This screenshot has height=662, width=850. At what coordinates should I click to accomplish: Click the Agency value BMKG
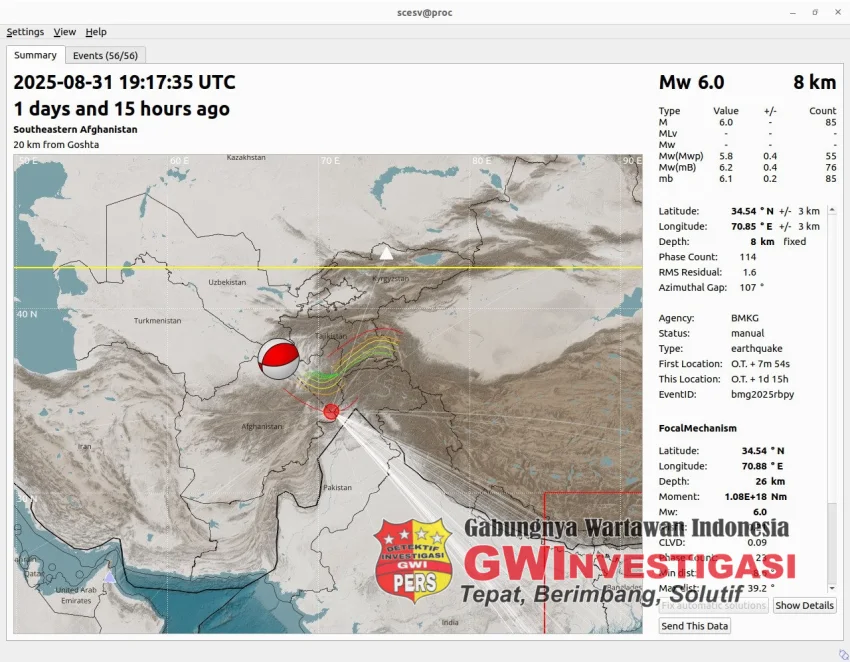[x=744, y=318]
